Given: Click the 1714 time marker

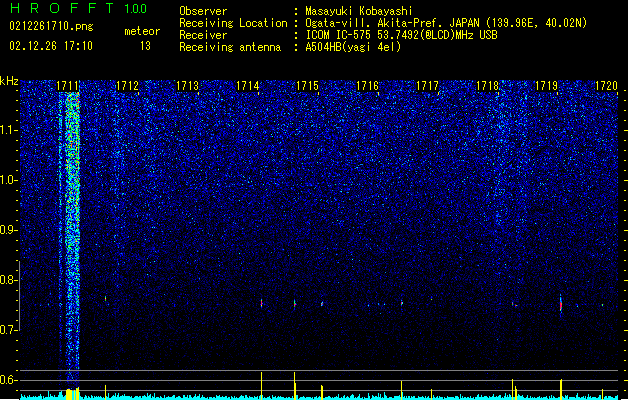Looking at the screenshot, I should pyautogui.click(x=248, y=86).
